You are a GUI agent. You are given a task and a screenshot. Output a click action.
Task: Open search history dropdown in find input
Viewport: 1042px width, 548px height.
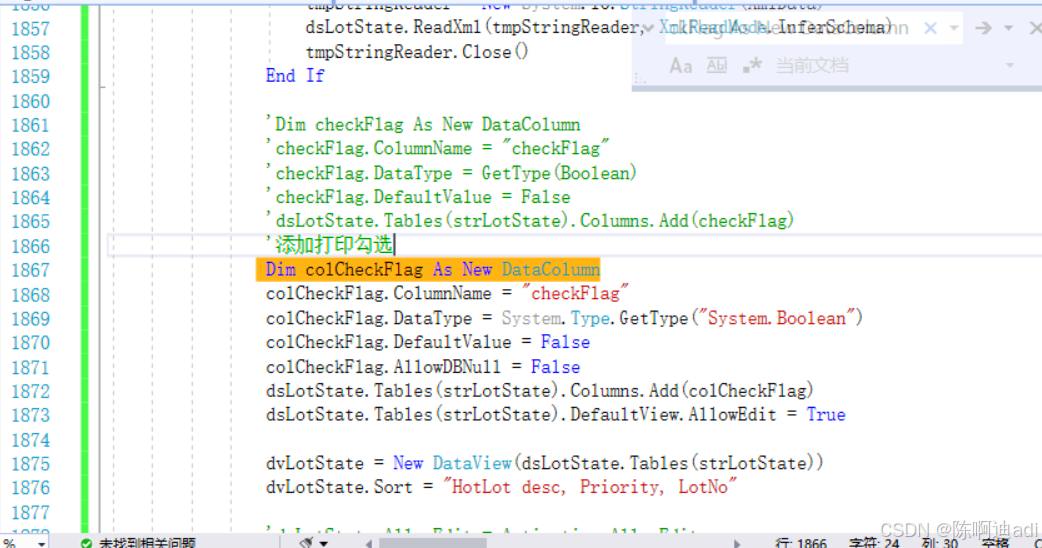click(954, 28)
